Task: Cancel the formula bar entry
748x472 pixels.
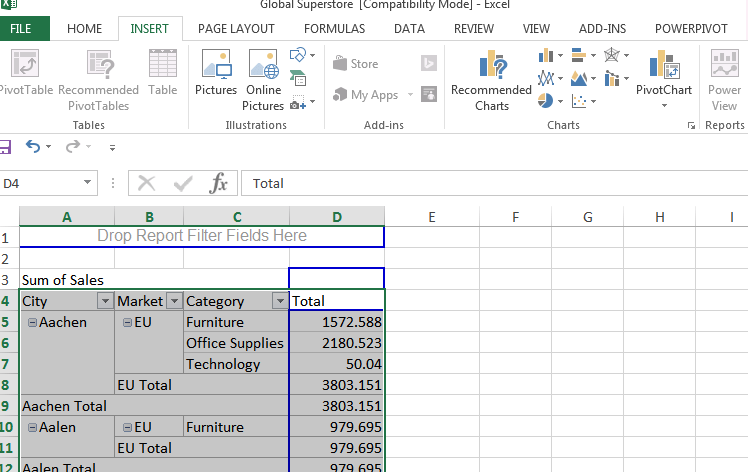Action: (146, 183)
